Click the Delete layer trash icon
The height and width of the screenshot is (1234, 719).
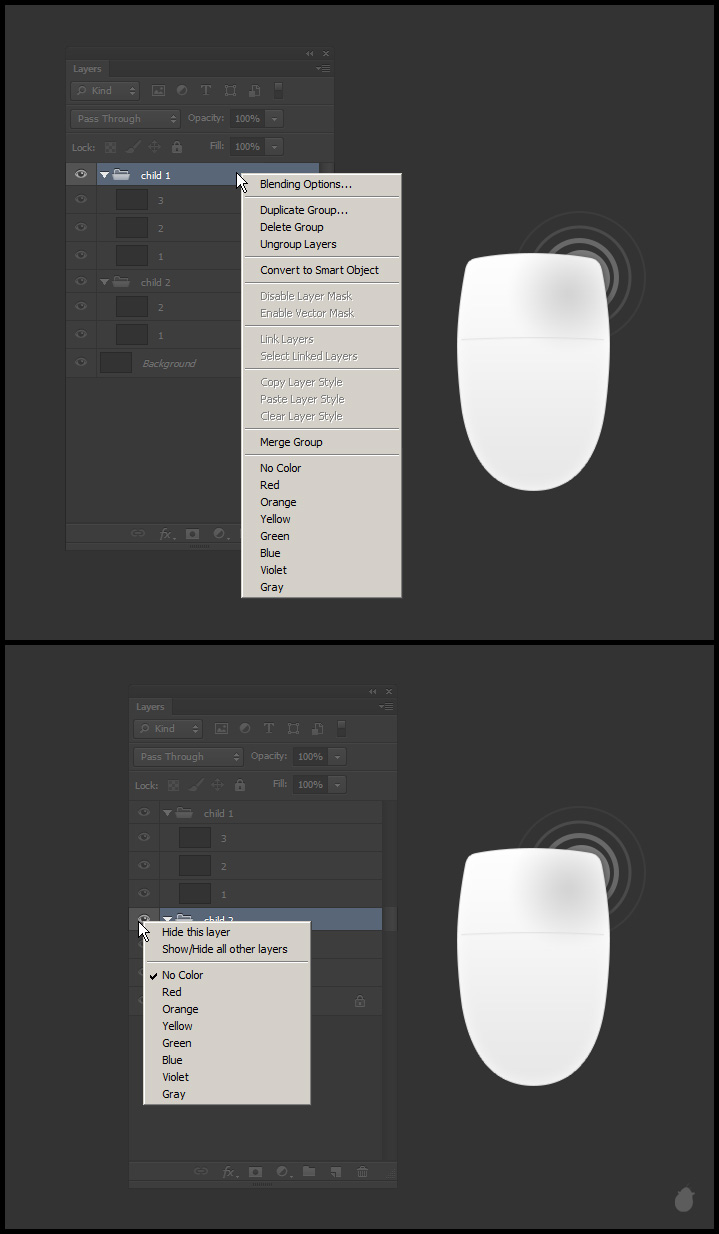[x=362, y=1171]
